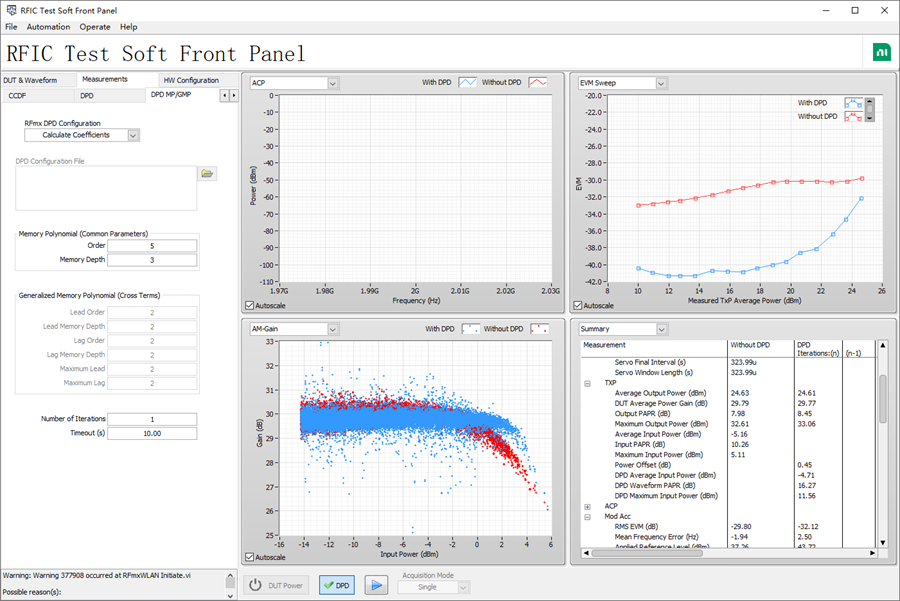This screenshot has height=601, width=900.
Task: Toggle Autoscale under AM-Gain graph
Action: click(x=249, y=557)
